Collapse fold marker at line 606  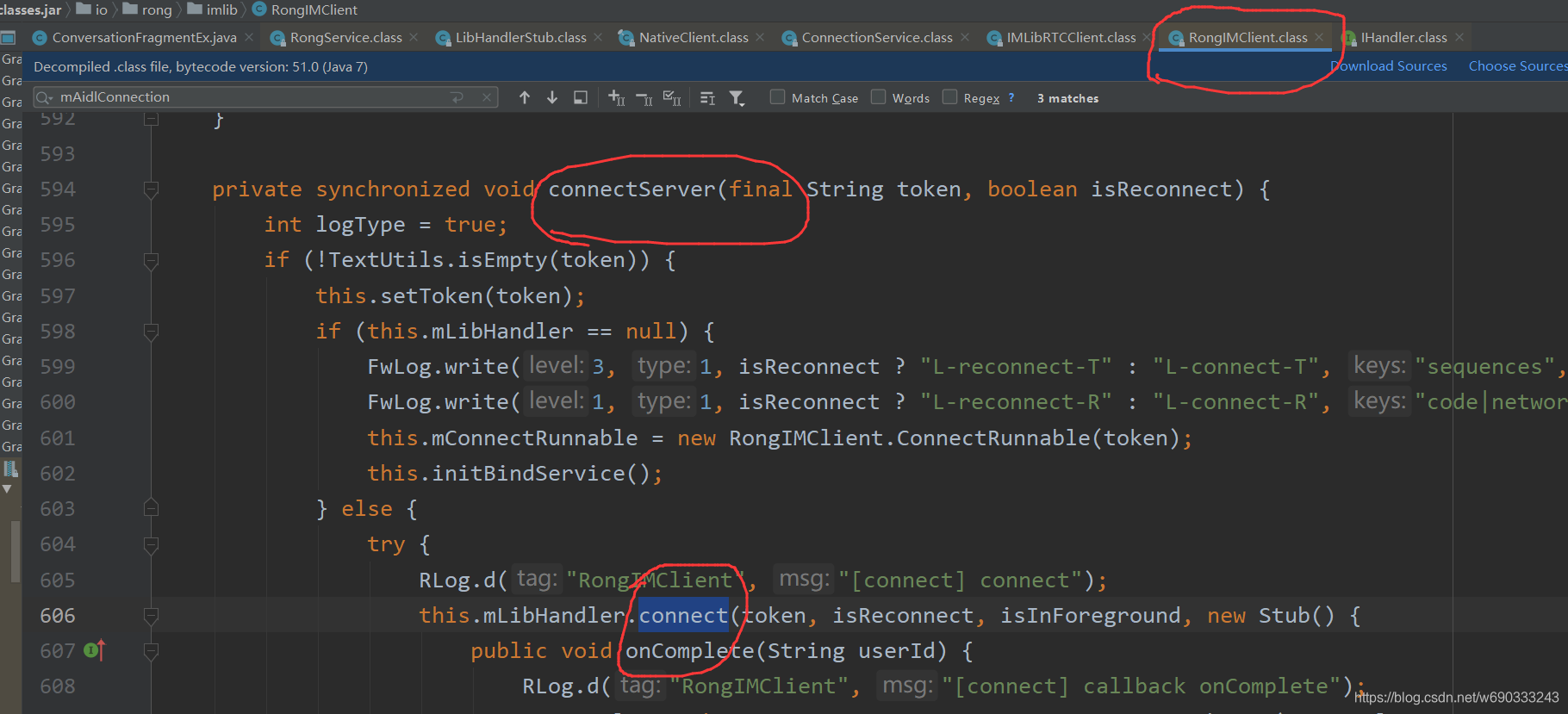click(151, 615)
